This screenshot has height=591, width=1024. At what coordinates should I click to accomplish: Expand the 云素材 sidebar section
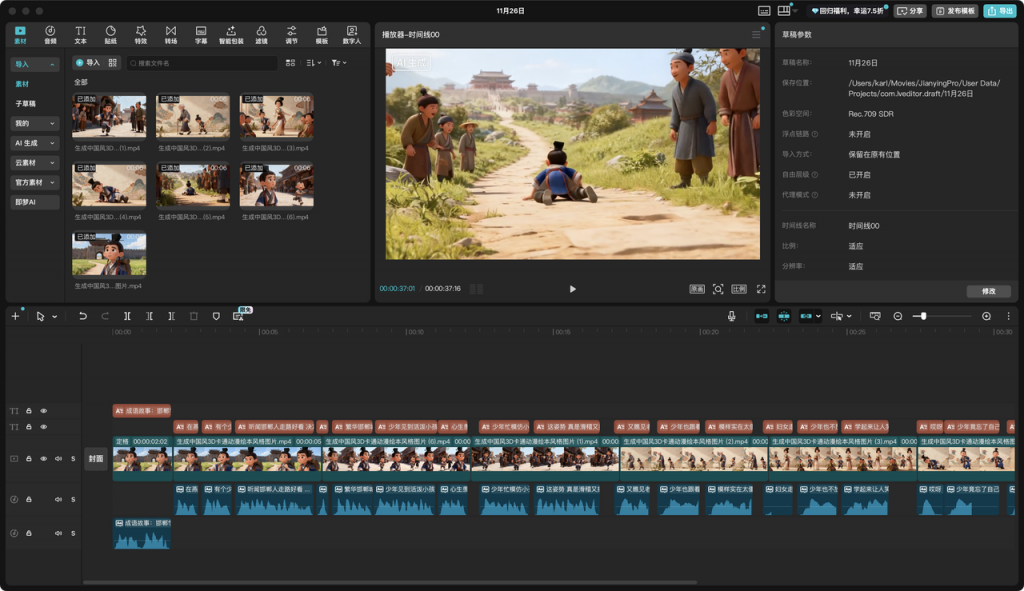(x=34, y=163)
